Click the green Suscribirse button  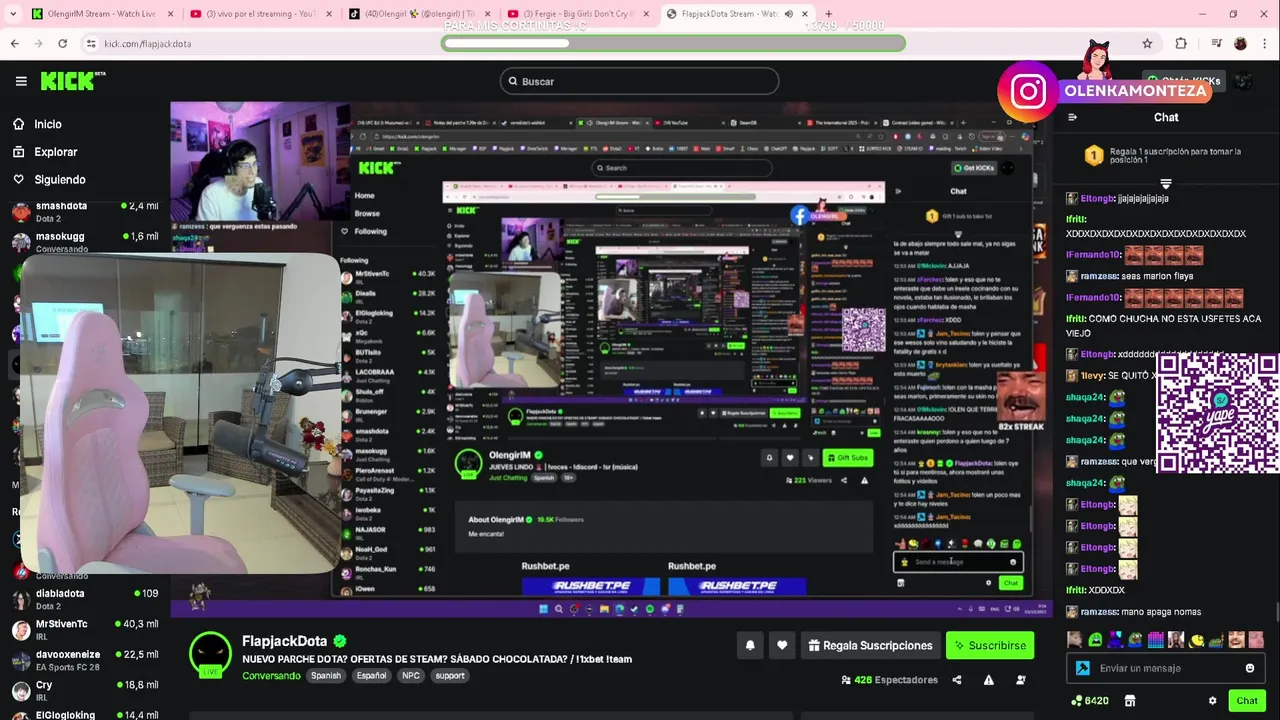pyautogui.click(x=990, y=646)
